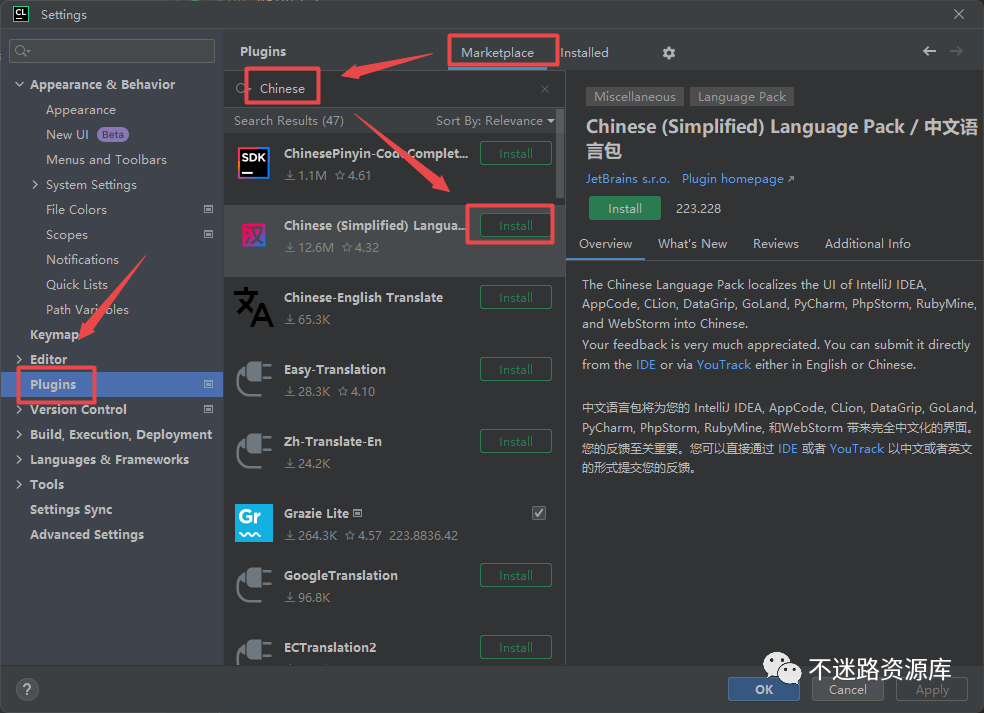Viewport: 984px width, 713px height.
Task: Open the Additional Info tab
Action: click(x=867, y=244)
